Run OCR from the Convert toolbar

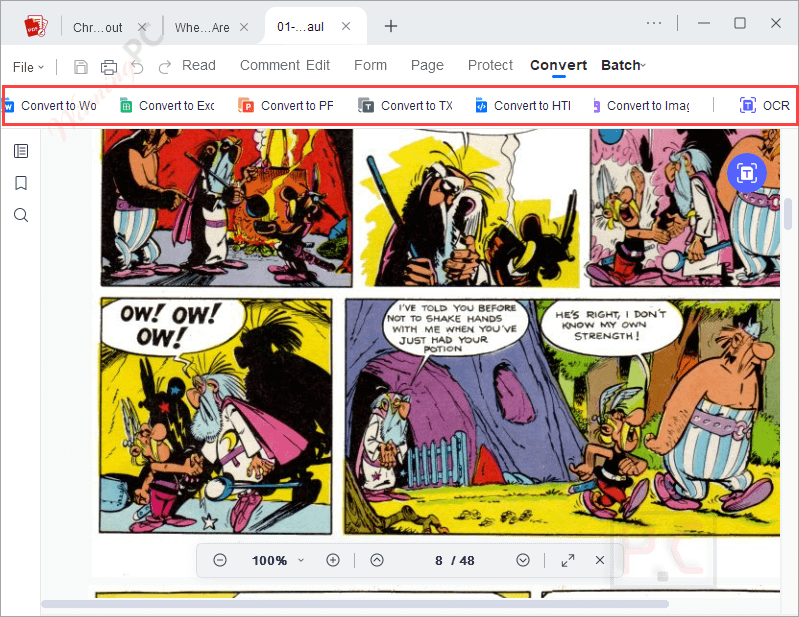point(764,105)
